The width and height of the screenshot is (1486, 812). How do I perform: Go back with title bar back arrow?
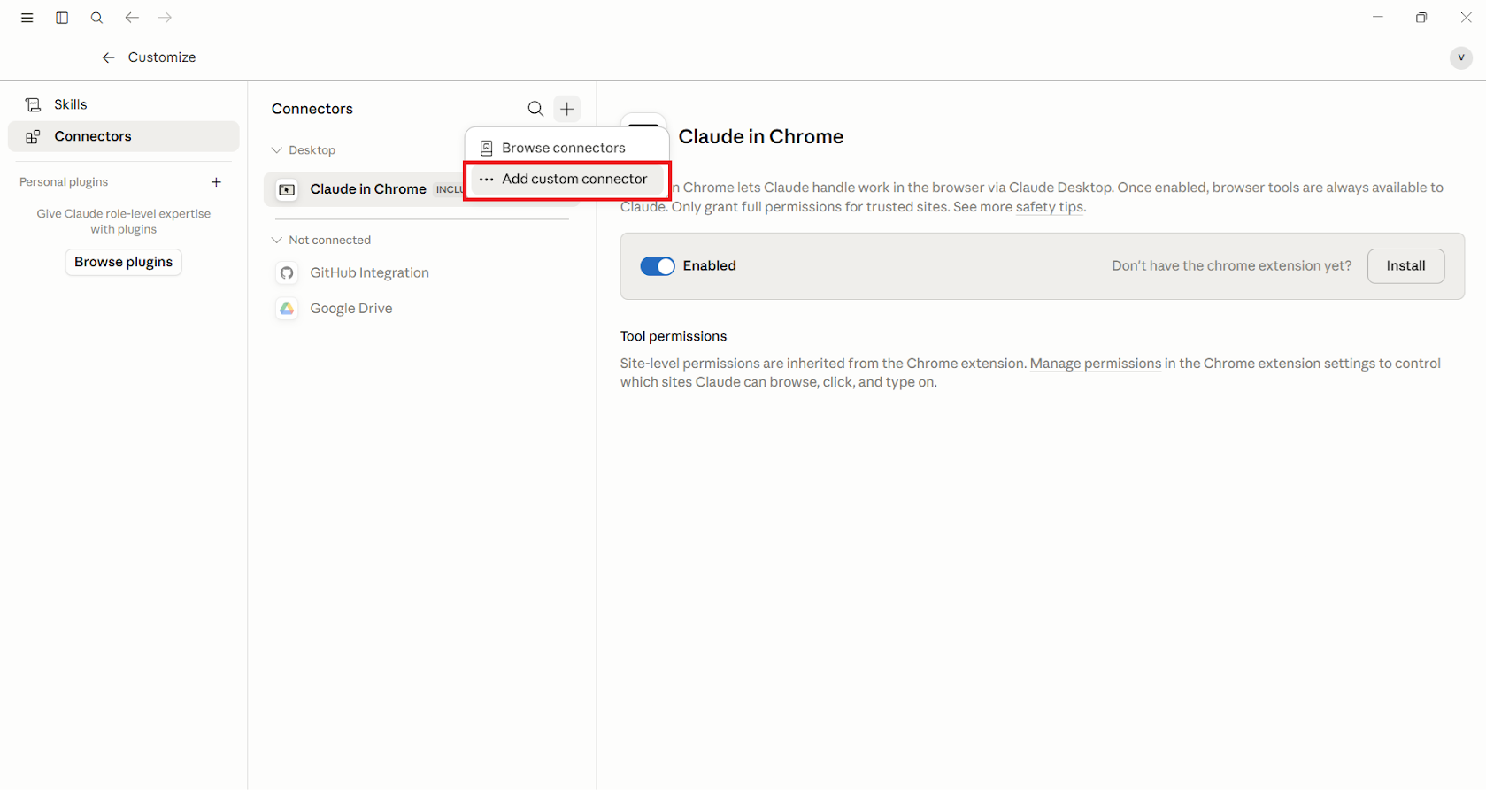(x=132, y=18)
